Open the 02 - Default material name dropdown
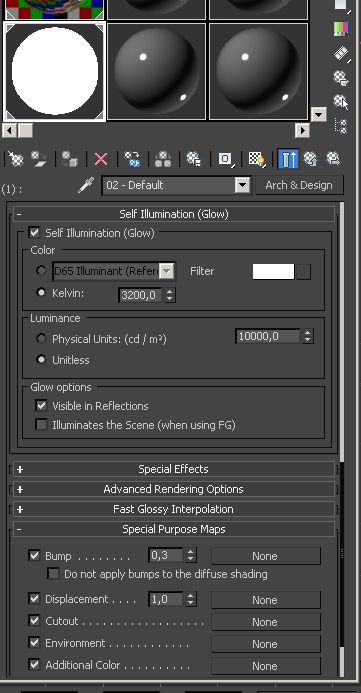The height and width of the screenshot is (693, 361). click(243, 185)
